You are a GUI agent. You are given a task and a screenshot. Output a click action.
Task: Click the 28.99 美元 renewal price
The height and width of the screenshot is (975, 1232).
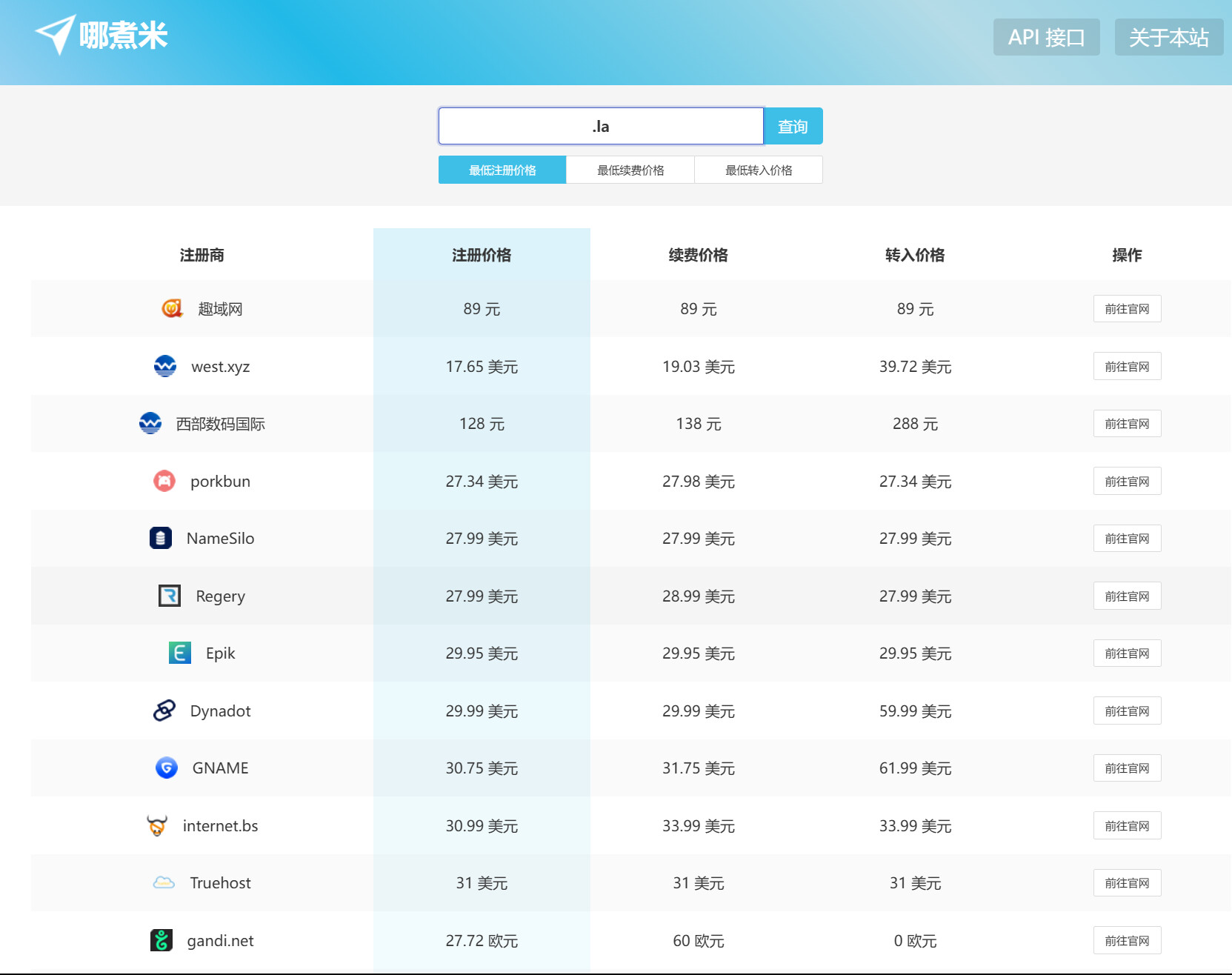pos(699,596)
